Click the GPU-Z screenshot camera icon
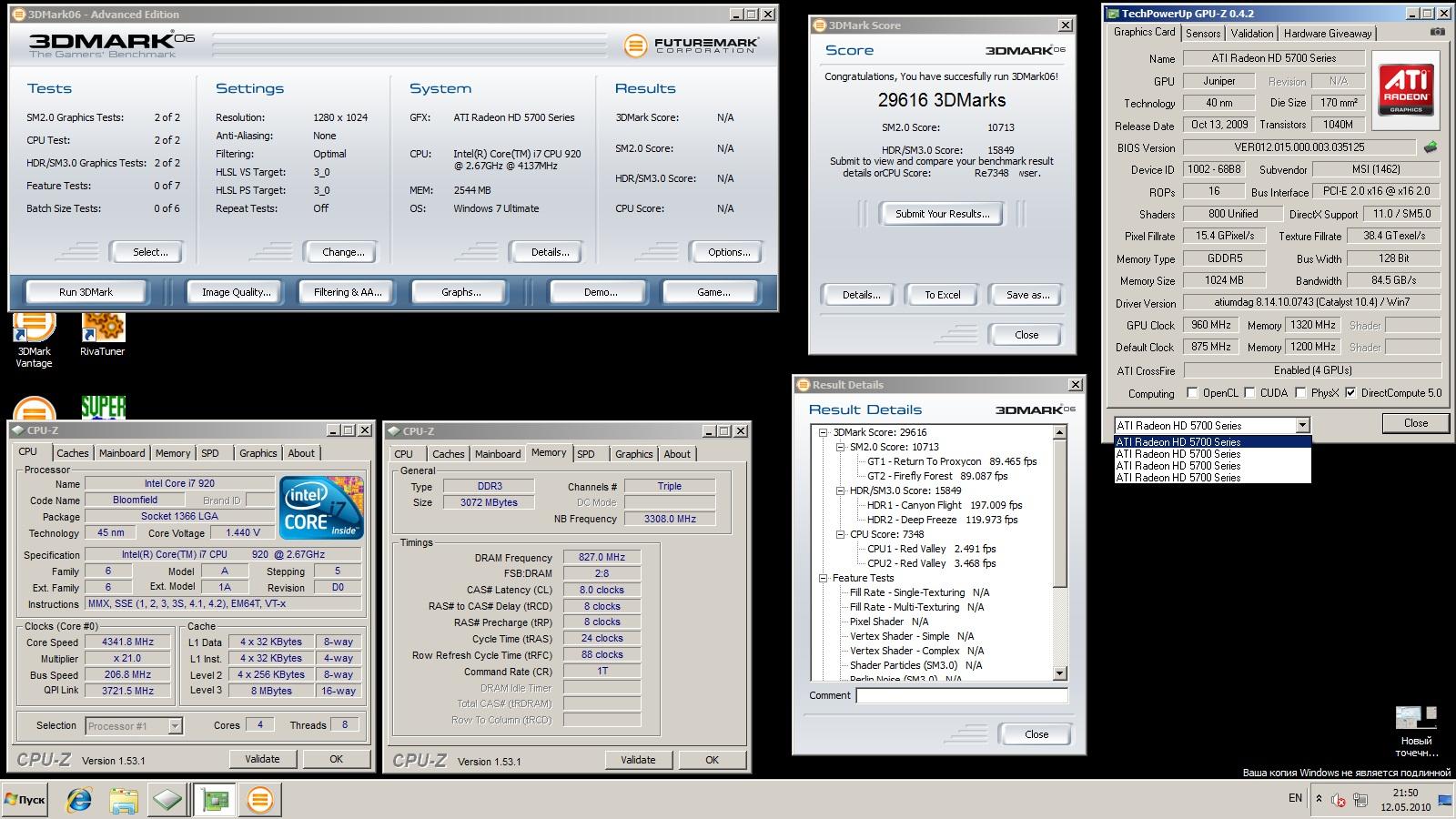 tap(1437, 32)
